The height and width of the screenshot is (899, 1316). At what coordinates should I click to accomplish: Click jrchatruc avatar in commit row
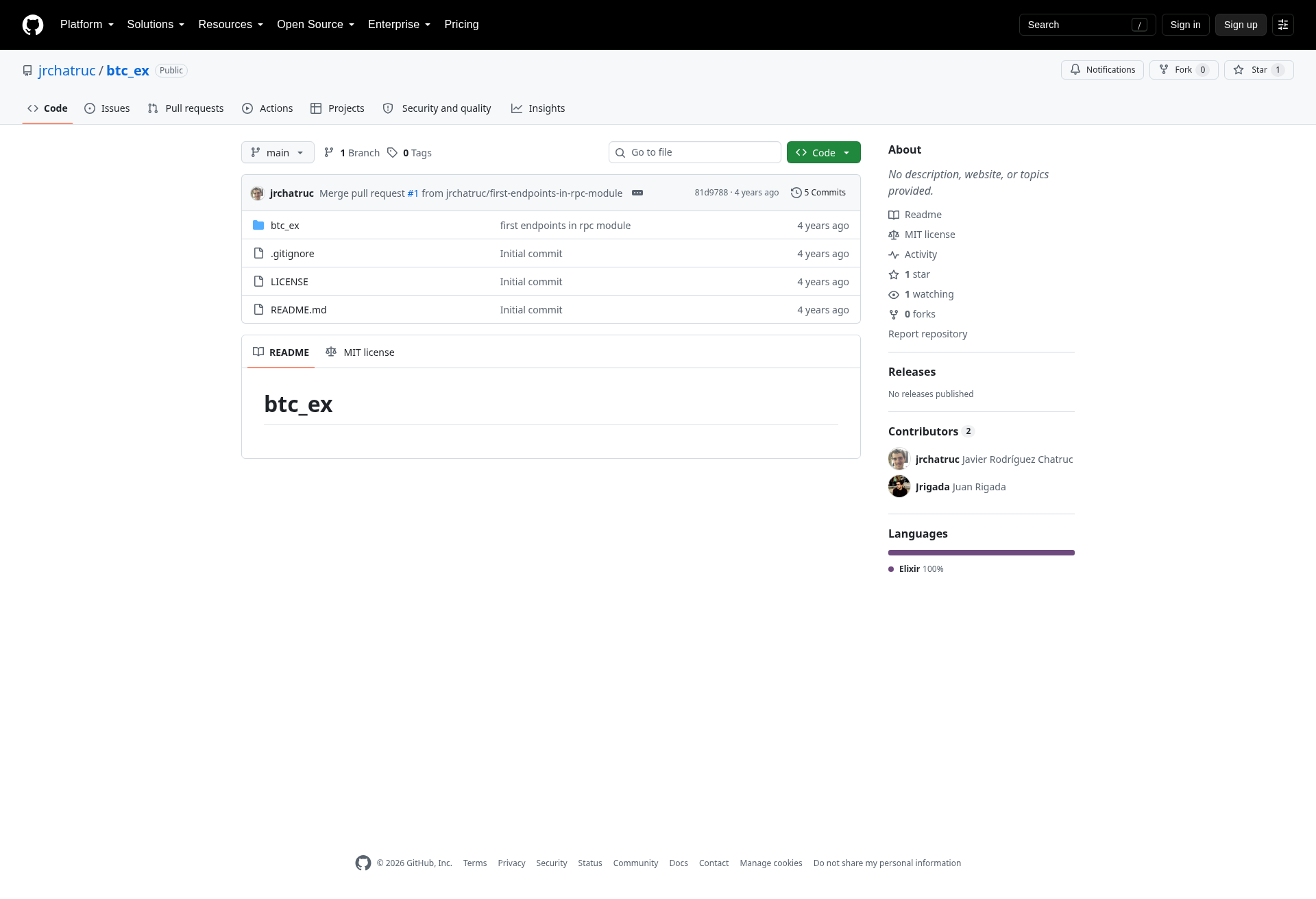pyautogui.click(x=257, y=193)
